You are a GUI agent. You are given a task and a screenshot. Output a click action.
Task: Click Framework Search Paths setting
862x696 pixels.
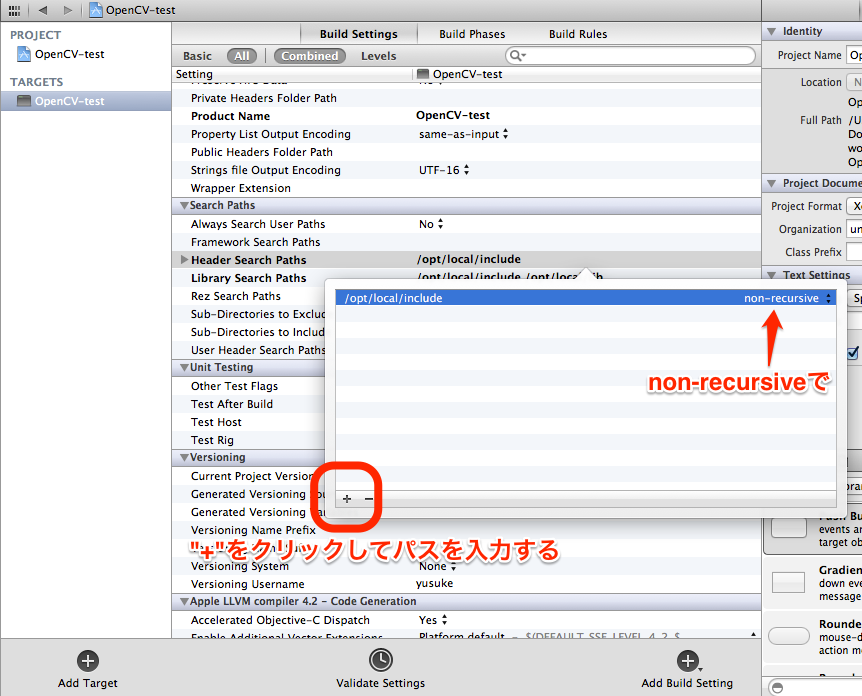coord(255,242)
